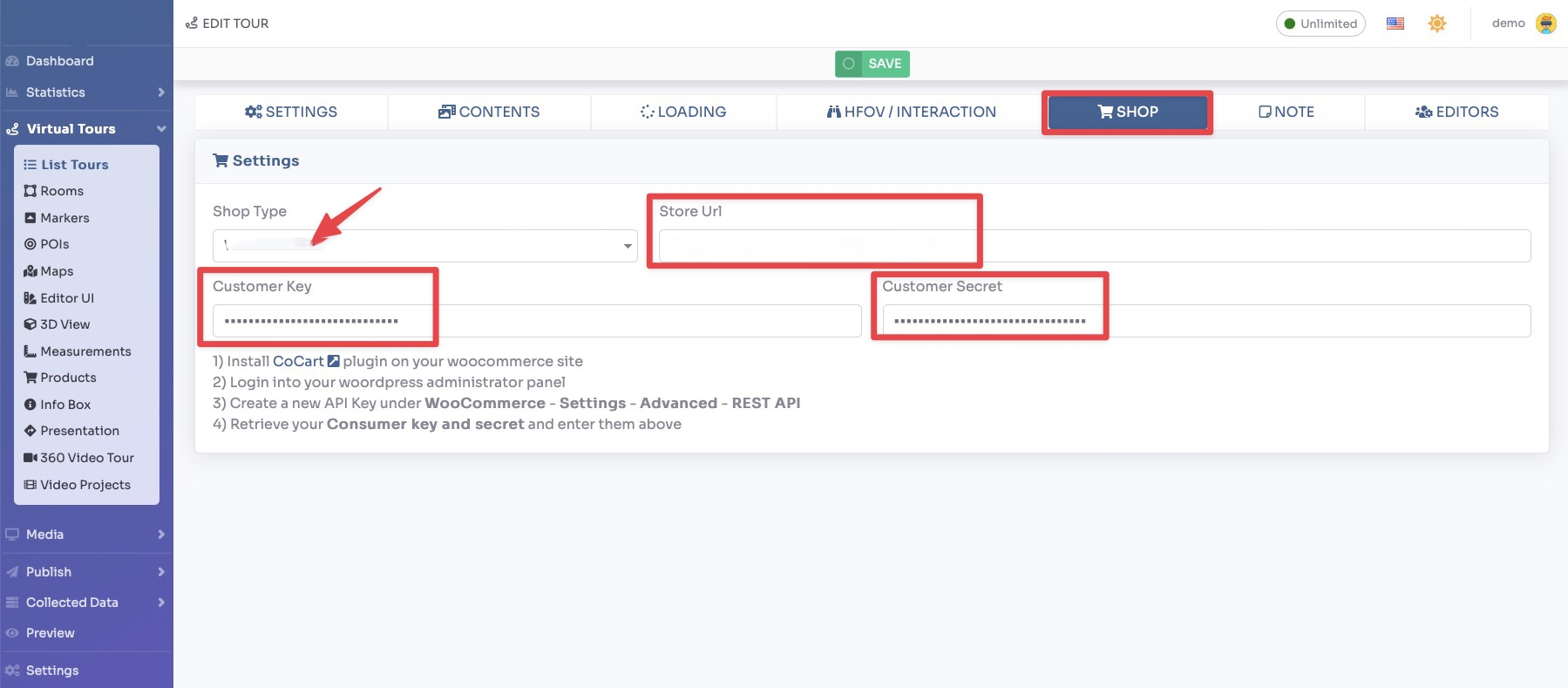Click the US flag language icon
The width and height of the screenshot is (1568, 688).
[x=1395, y=24]
